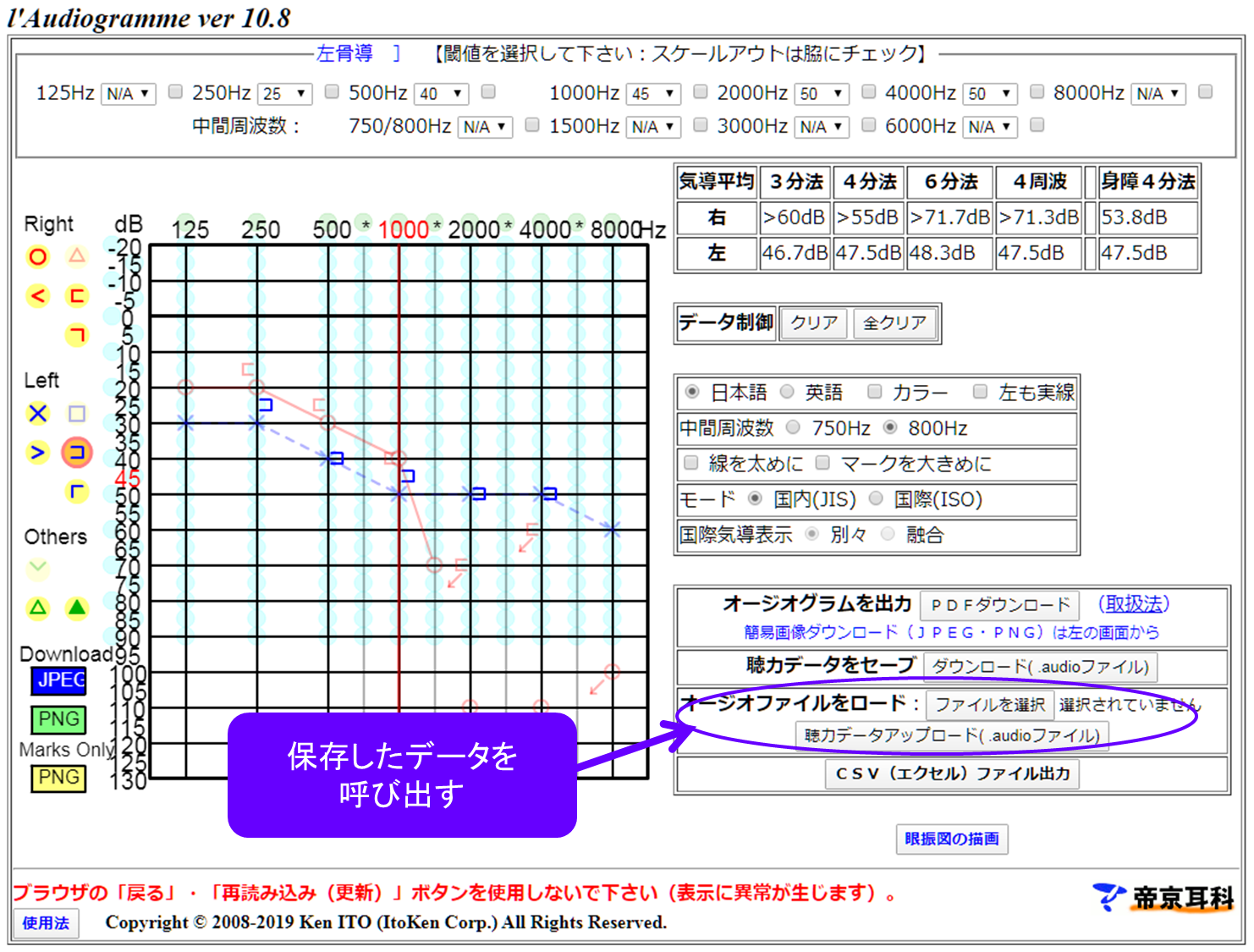Click the 帝京耳科 logo
Image resolution: width=1254 pixels, height=952 pixels.
pos(1165,898)
